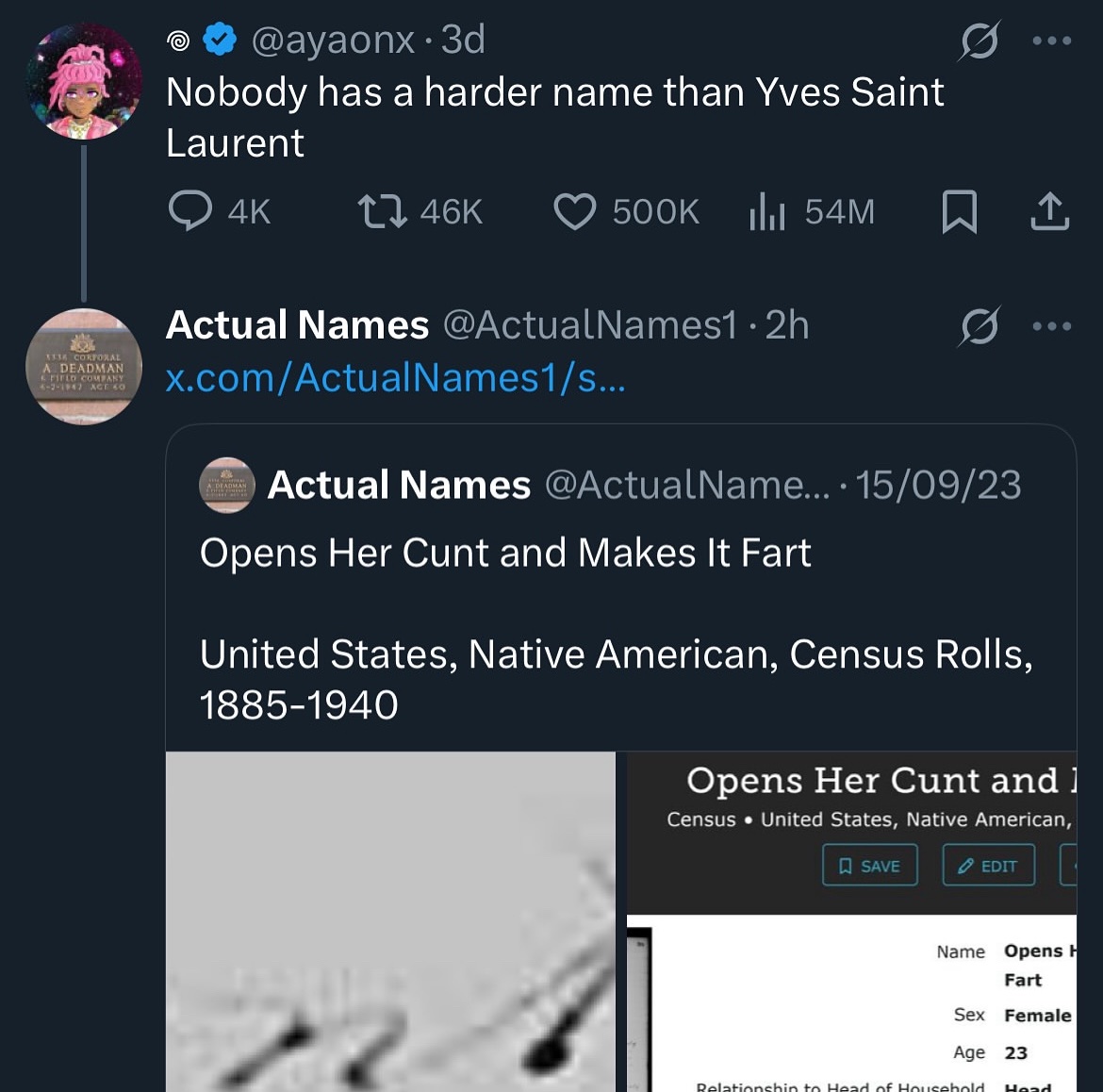The width and height of the screenshot is (1103, 1092).
Task: Tap the small avatar in quoted tweet
Action: tap(227, 486)
